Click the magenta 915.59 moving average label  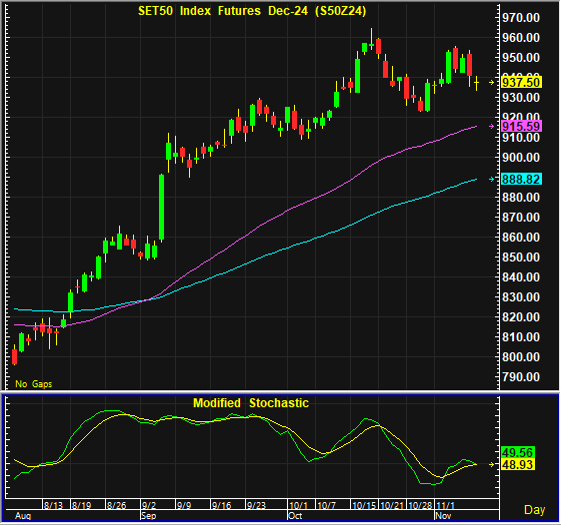click(521, 126)
